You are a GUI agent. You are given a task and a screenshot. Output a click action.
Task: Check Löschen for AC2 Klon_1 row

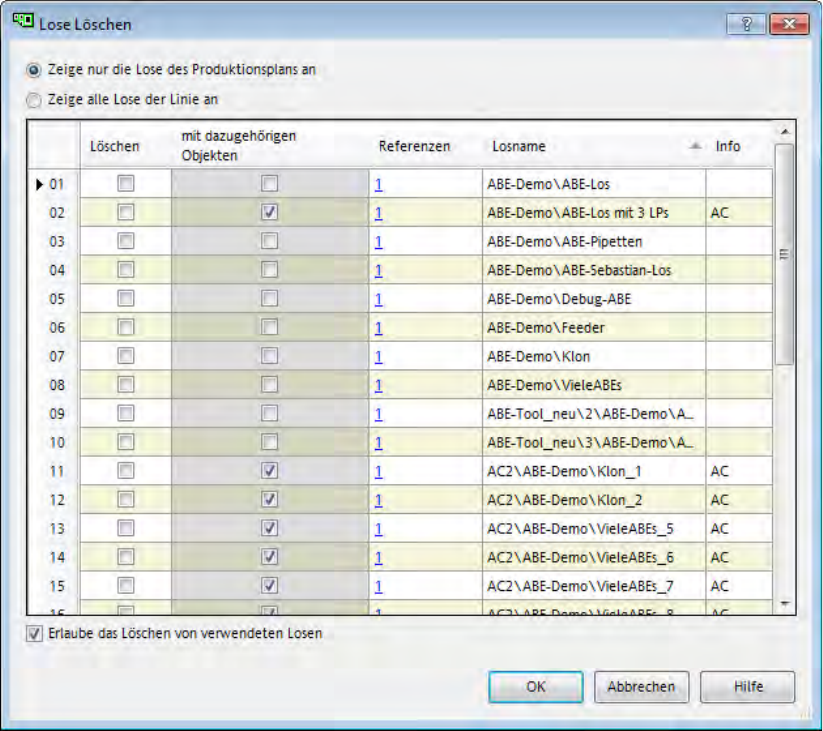[x=125, y=471]
